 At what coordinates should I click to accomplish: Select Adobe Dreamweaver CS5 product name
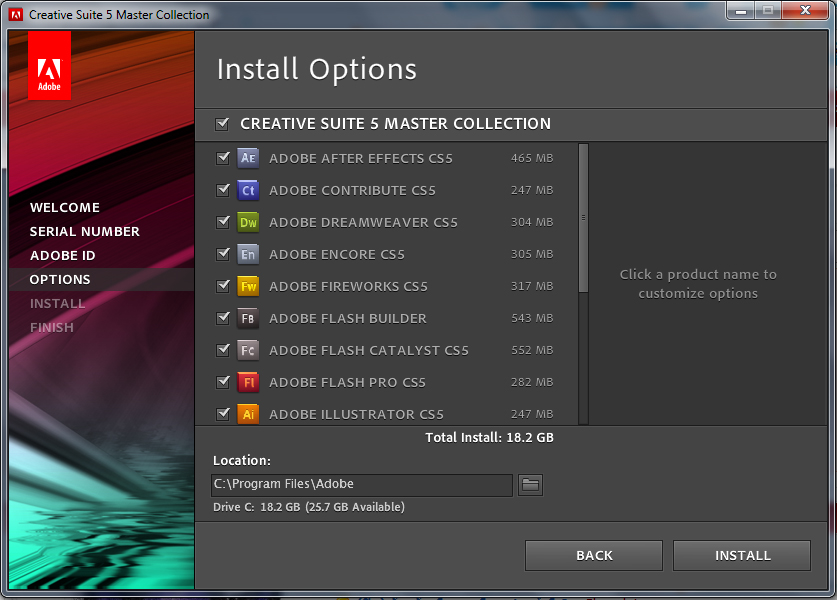pos(364,223)
